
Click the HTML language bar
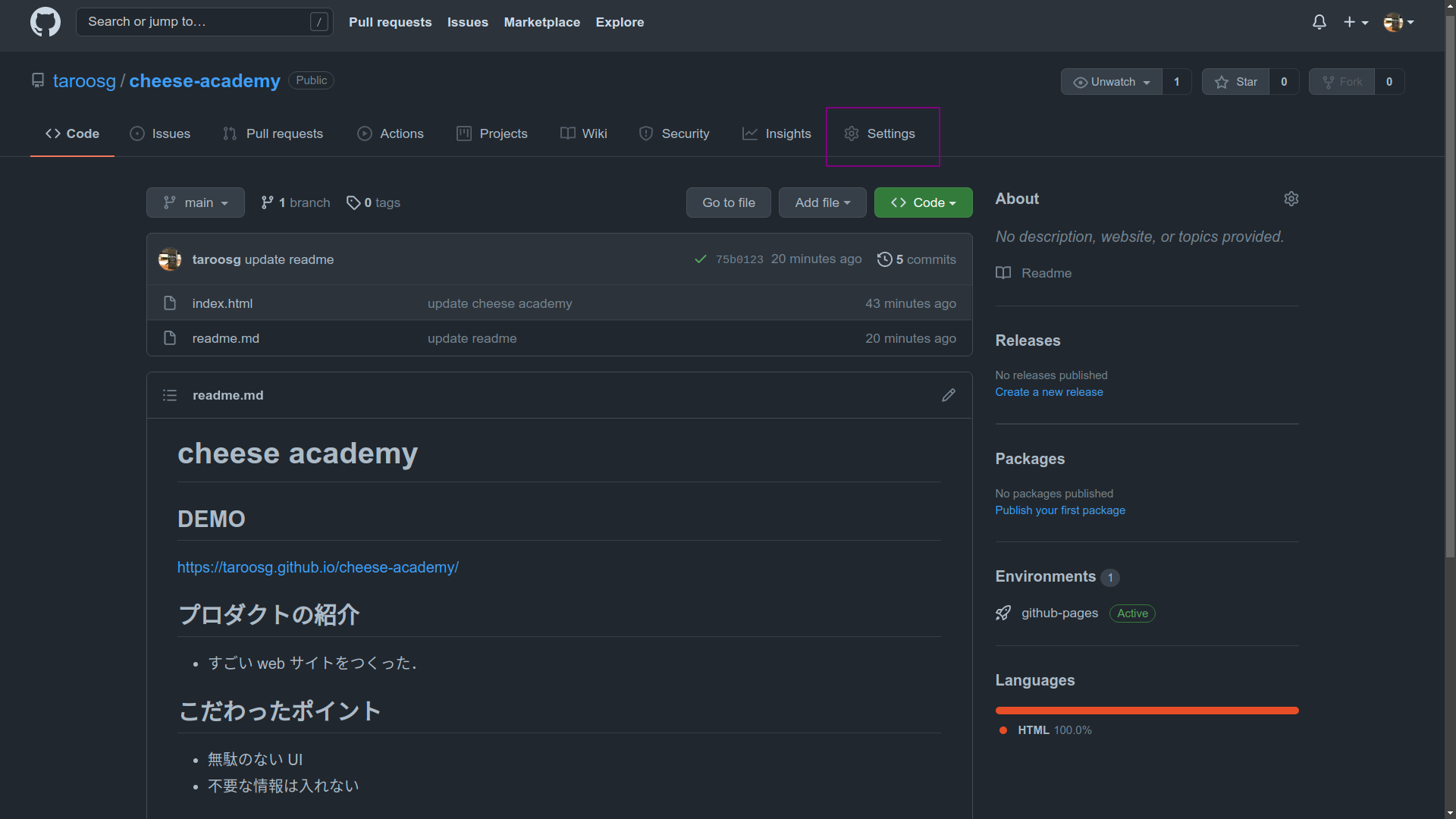(1147, 710)
